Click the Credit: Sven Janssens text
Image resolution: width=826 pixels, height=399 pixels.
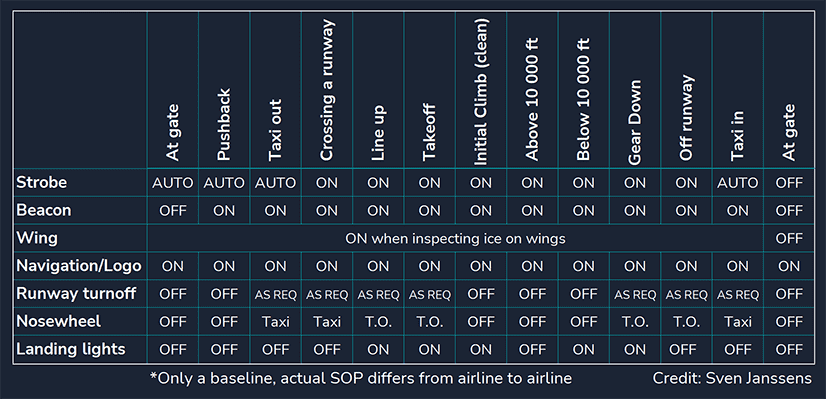(732, 378)
